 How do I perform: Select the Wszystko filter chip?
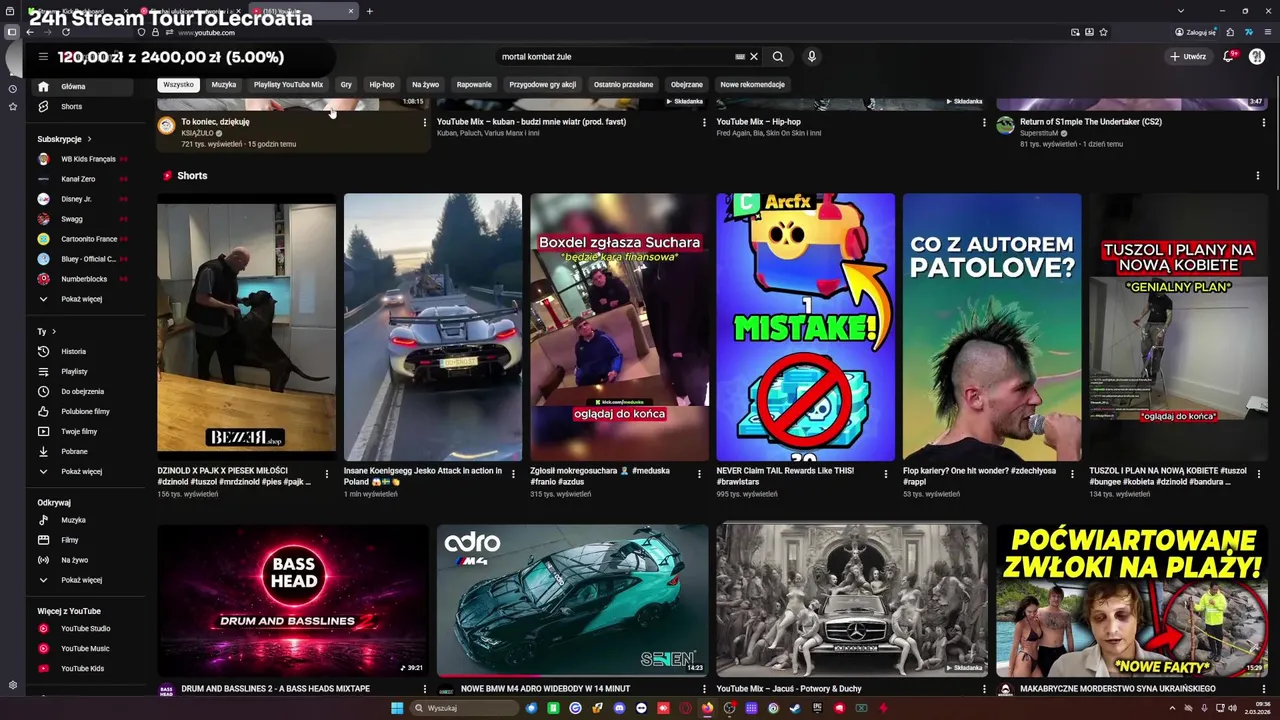(178, 85)
